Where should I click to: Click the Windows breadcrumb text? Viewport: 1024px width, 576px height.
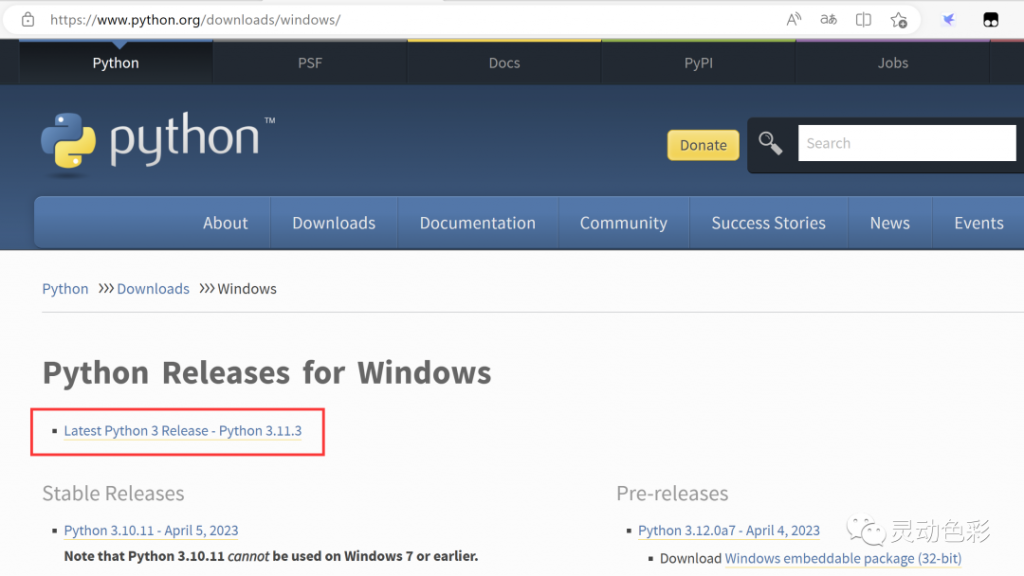tap(247, 289)
